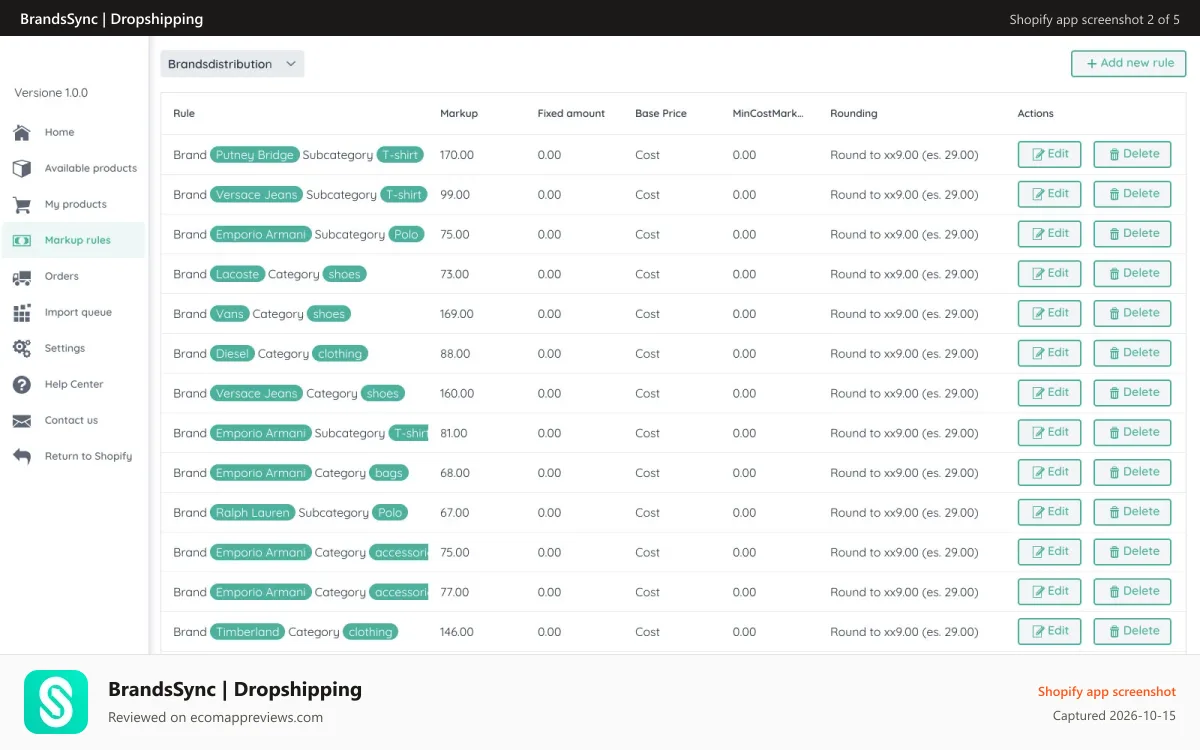Click the Add new rule button
The width and height of the screenshot is (1200, 750).
click(x=1129, y=64)
